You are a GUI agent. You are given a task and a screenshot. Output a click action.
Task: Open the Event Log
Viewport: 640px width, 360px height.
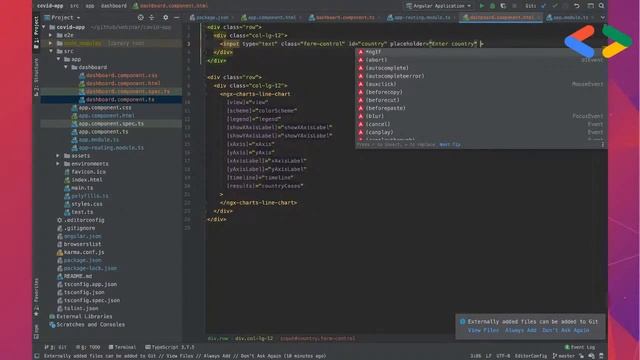point(580,347)
